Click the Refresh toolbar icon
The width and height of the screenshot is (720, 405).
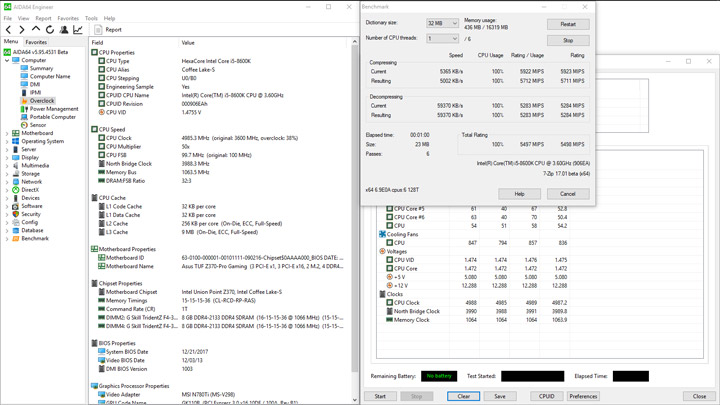tap(50, 30)
